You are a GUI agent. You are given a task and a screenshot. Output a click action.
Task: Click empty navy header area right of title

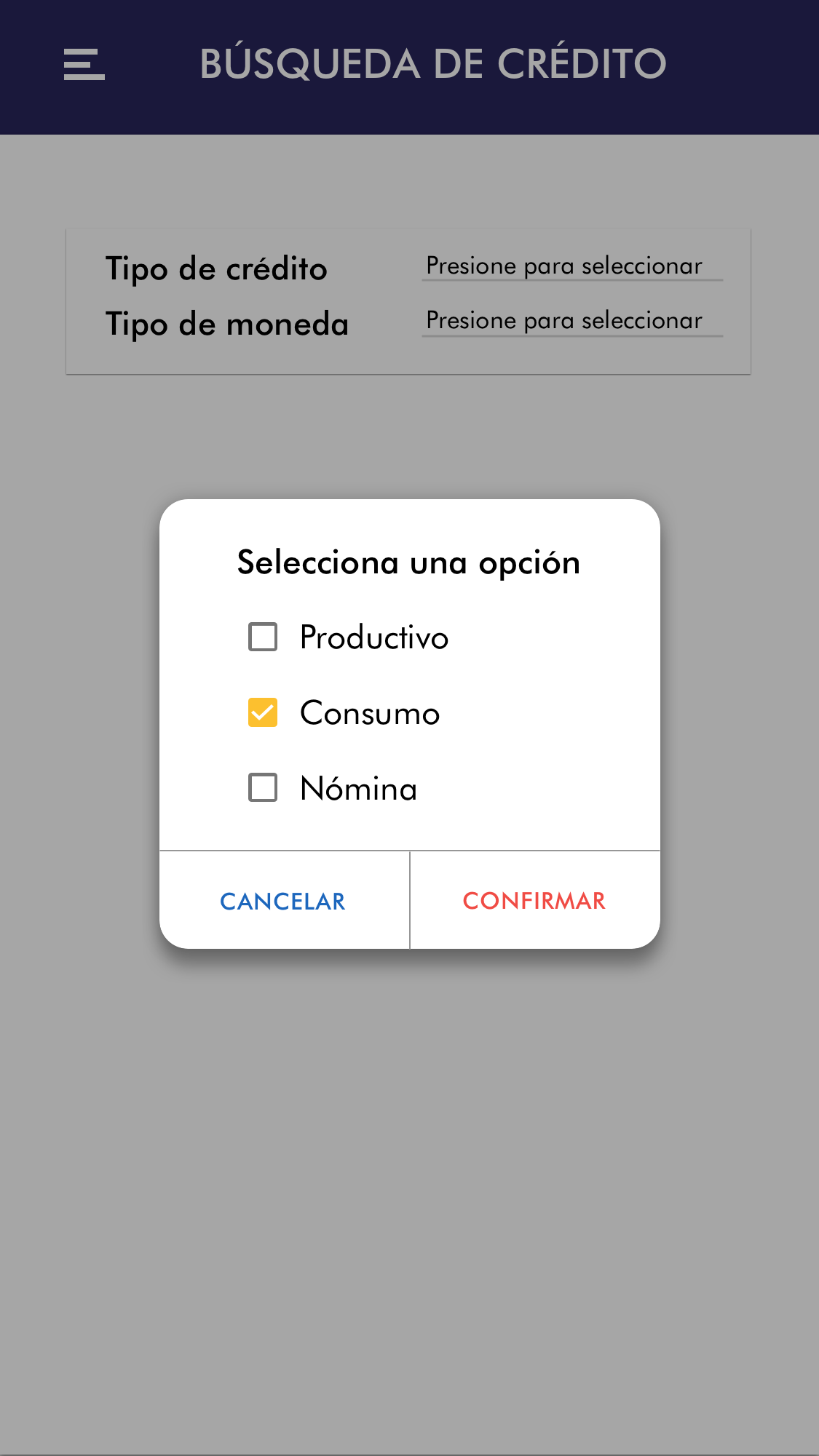(743, 65)
